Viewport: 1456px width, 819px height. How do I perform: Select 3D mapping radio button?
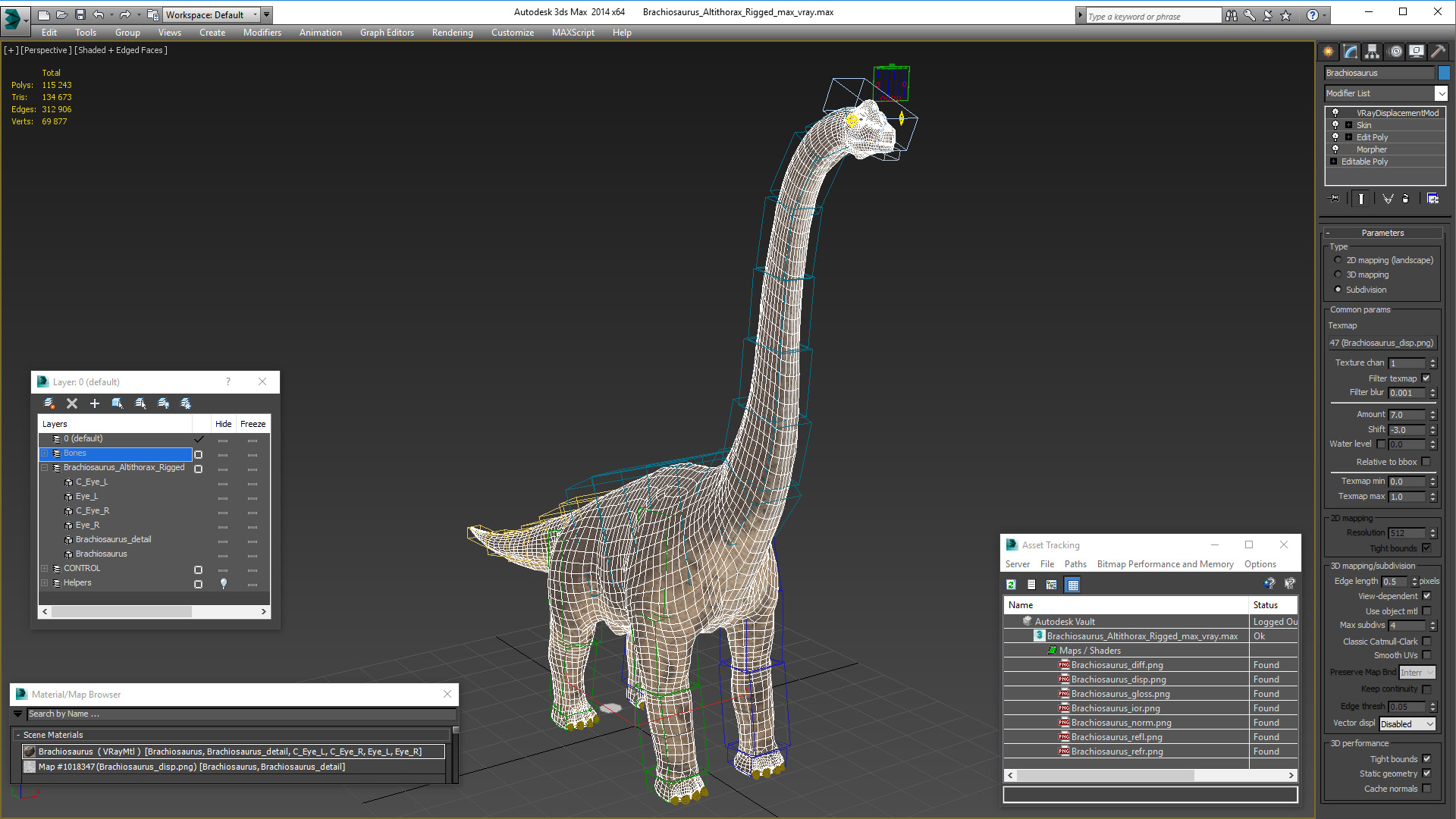coord(1338,275)
